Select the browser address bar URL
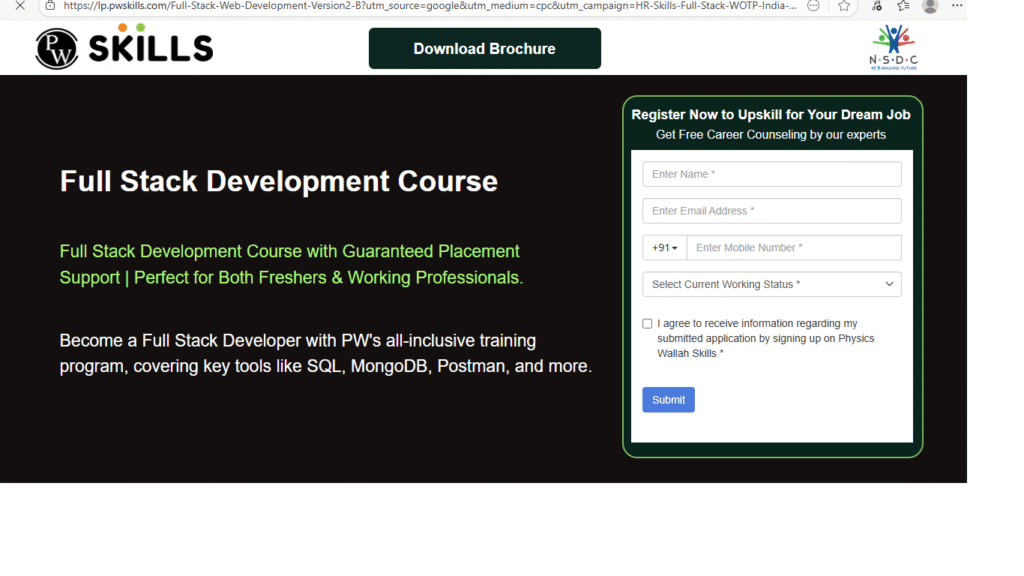 430,6
